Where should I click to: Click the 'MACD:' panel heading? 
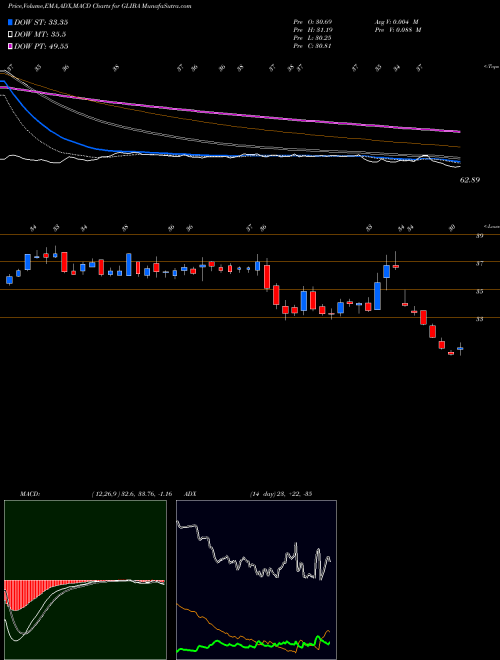click(x=30, y=494)
